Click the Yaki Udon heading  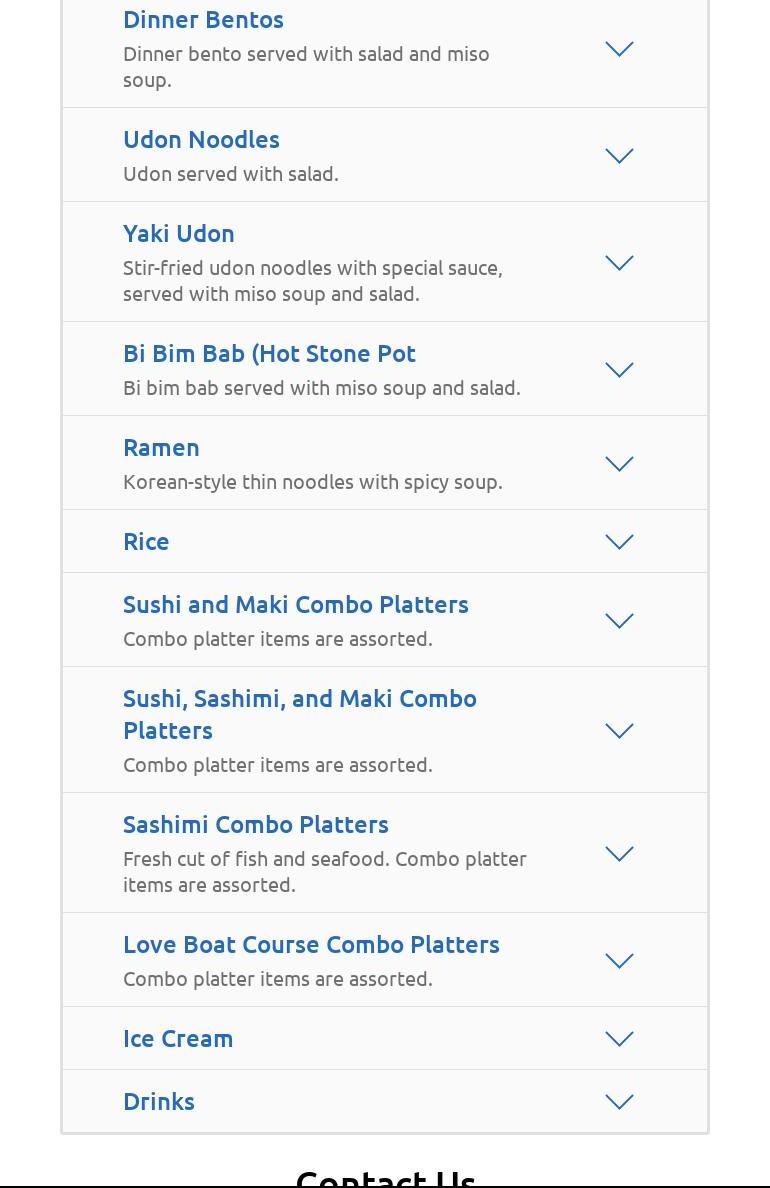pos(179,234)
